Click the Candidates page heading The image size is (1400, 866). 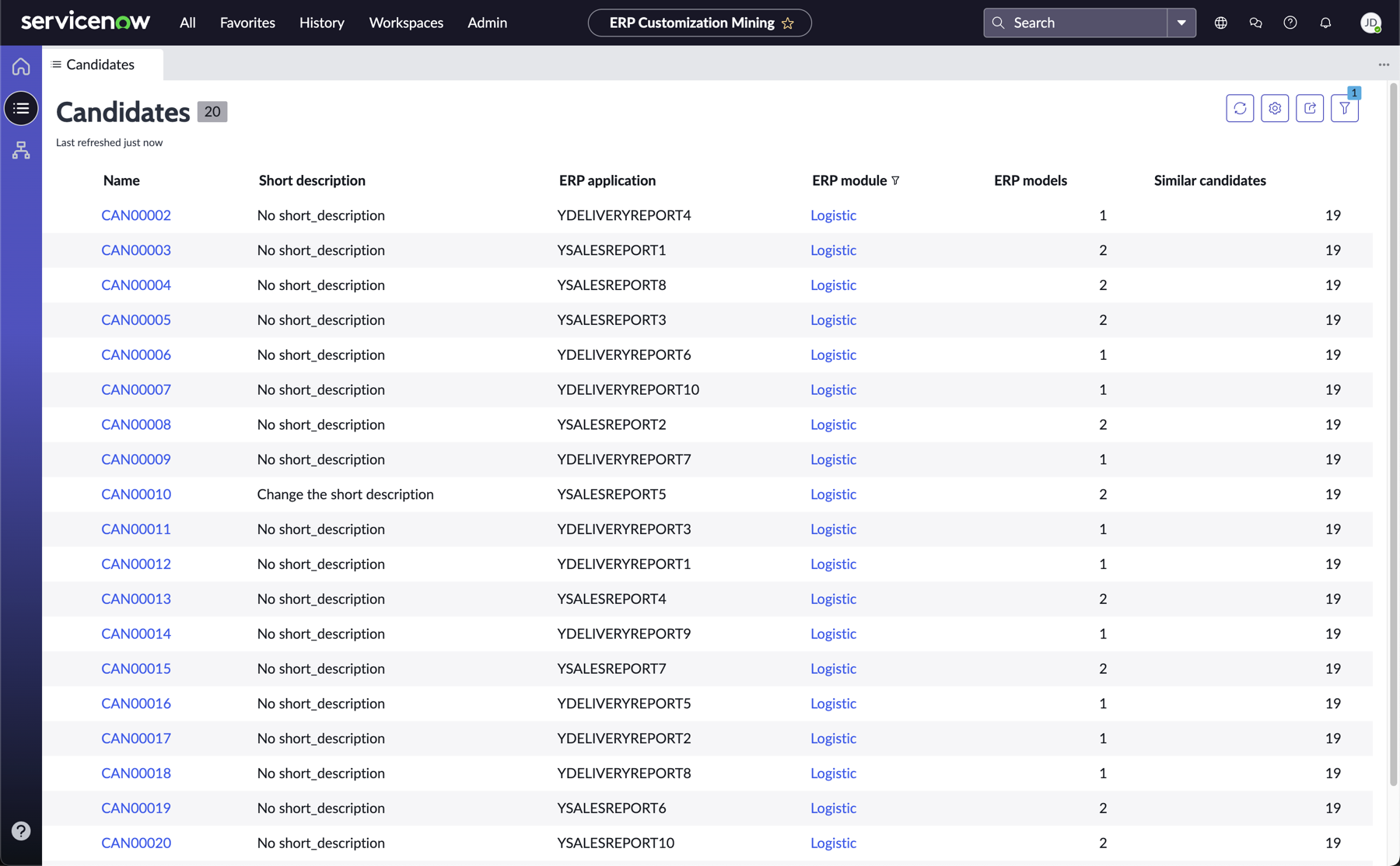pos(123,112)
